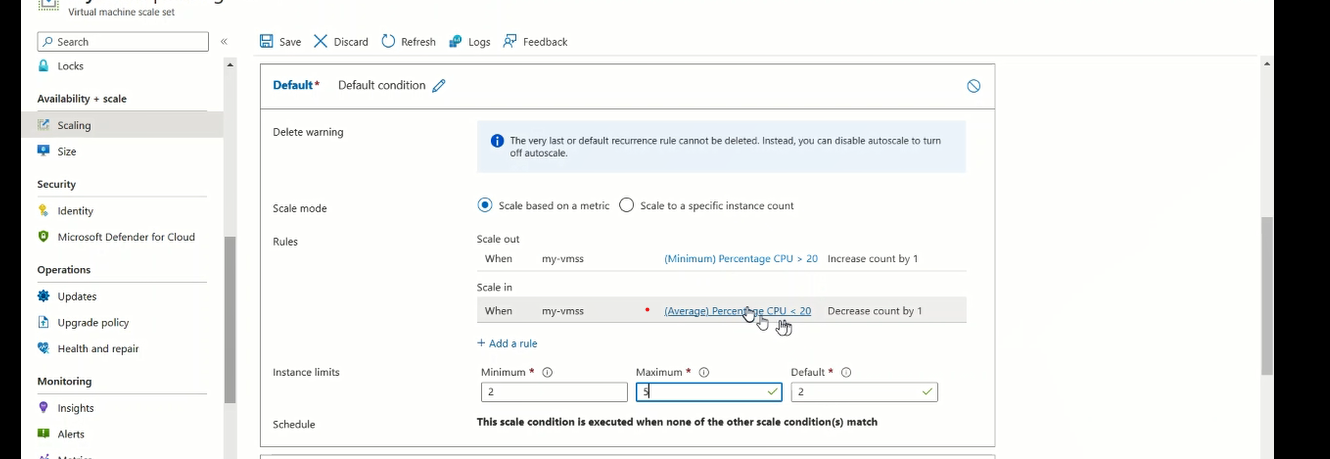Click the Minimum instance limit field

click(x=553, y=393)
